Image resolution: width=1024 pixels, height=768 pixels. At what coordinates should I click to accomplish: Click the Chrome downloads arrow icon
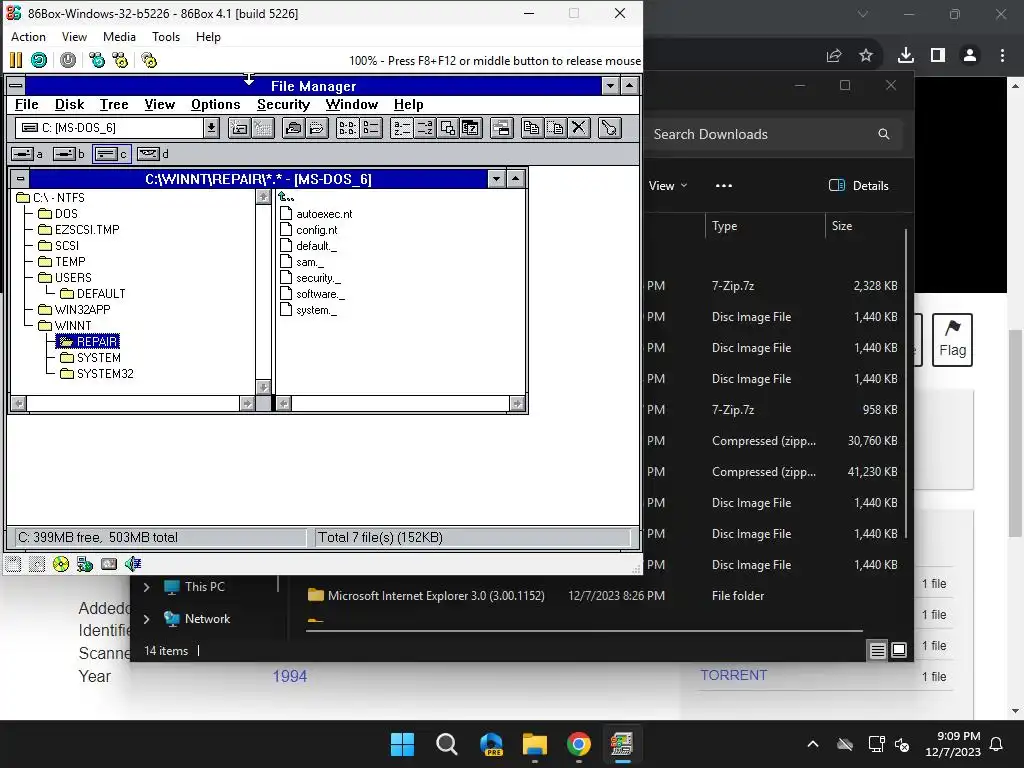[x=905, y=56]
